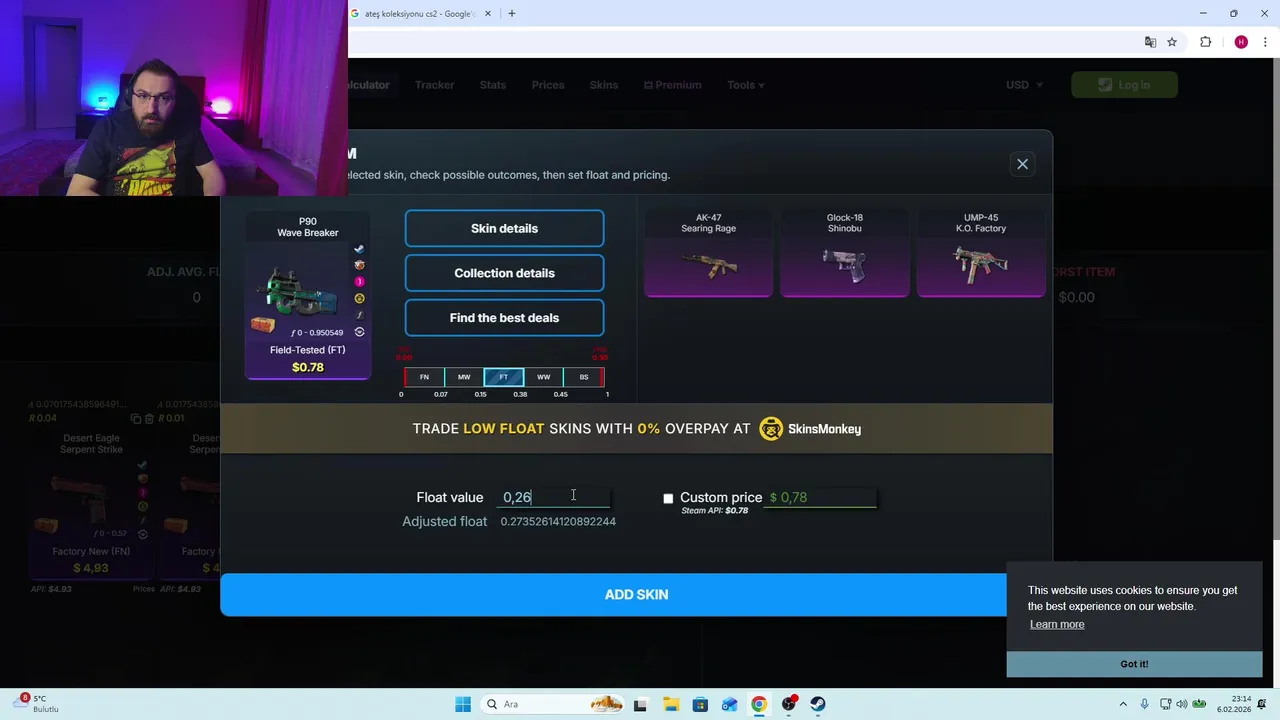The height and width of the screenshot is (720, 1280).
Task: Open the SkinsMonkey banner link
Action: 636,428
